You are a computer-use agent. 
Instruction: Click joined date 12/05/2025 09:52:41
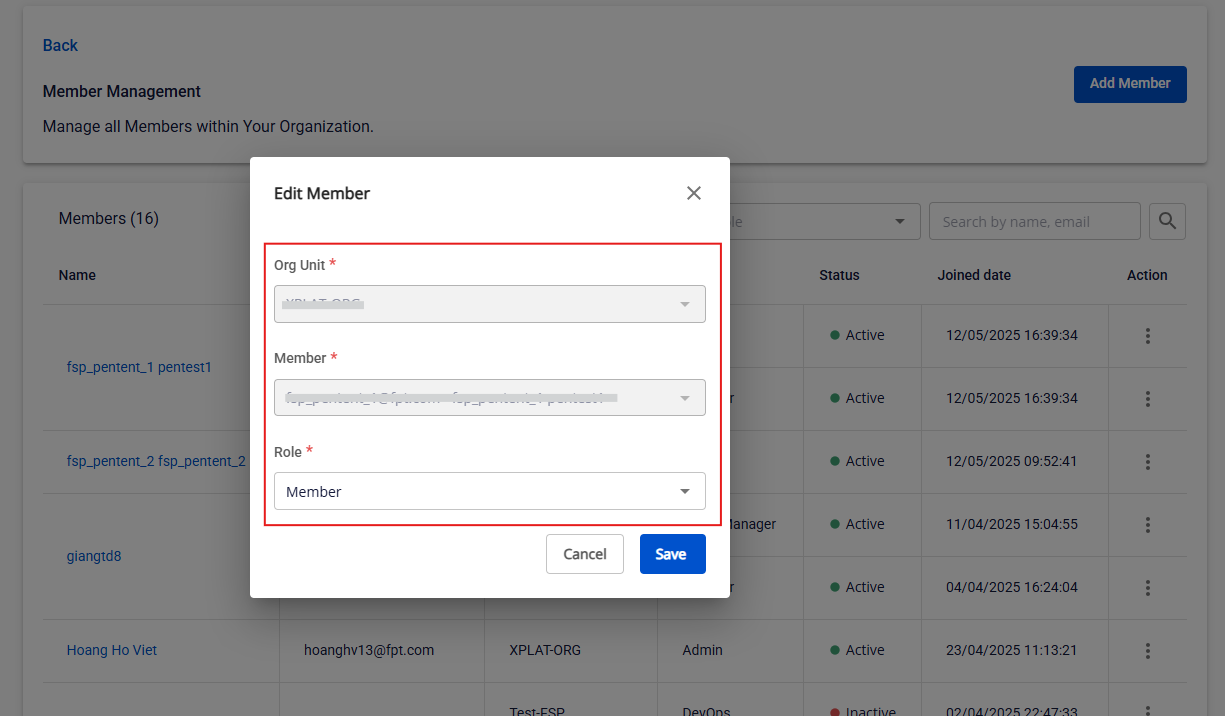point(1012,461)
